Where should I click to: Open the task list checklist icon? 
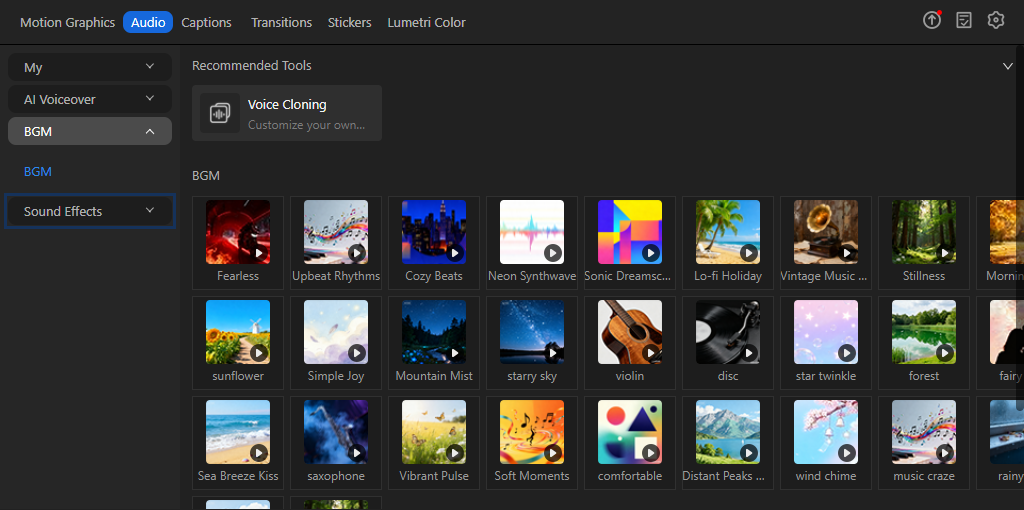click(x=964, y=20)
